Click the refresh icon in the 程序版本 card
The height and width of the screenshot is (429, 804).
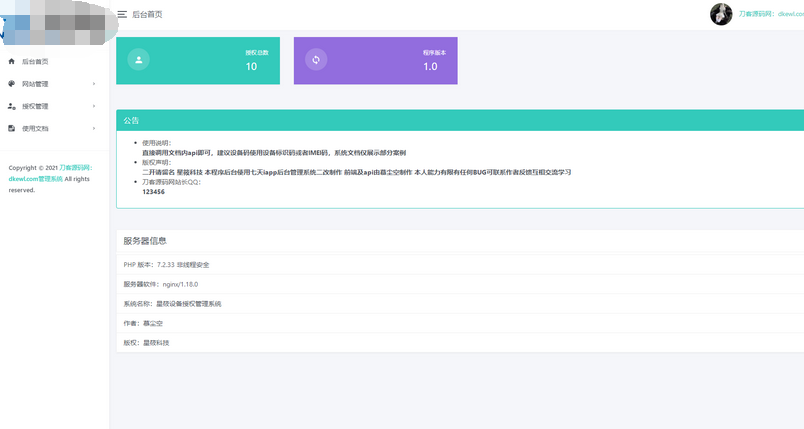coord(316,59)
